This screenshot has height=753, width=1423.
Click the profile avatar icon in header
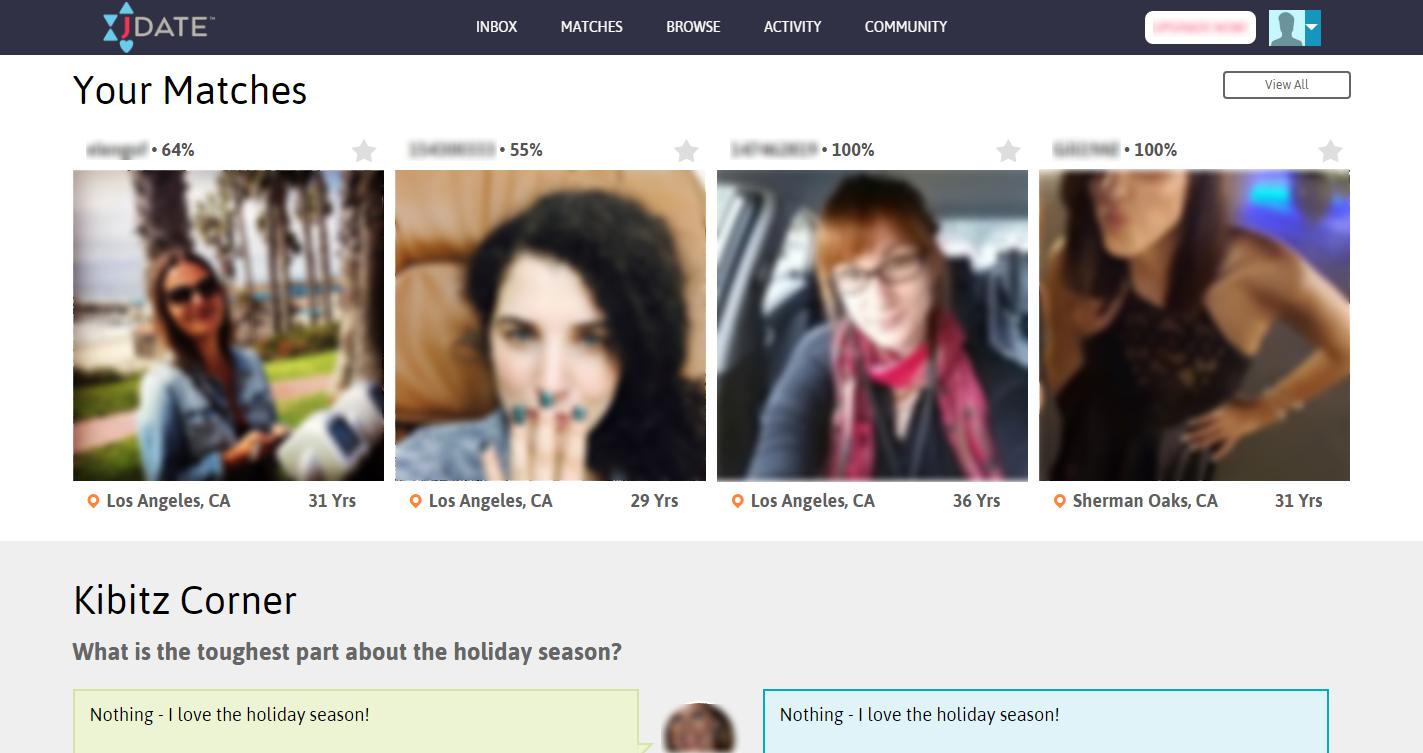point(1287,28)
